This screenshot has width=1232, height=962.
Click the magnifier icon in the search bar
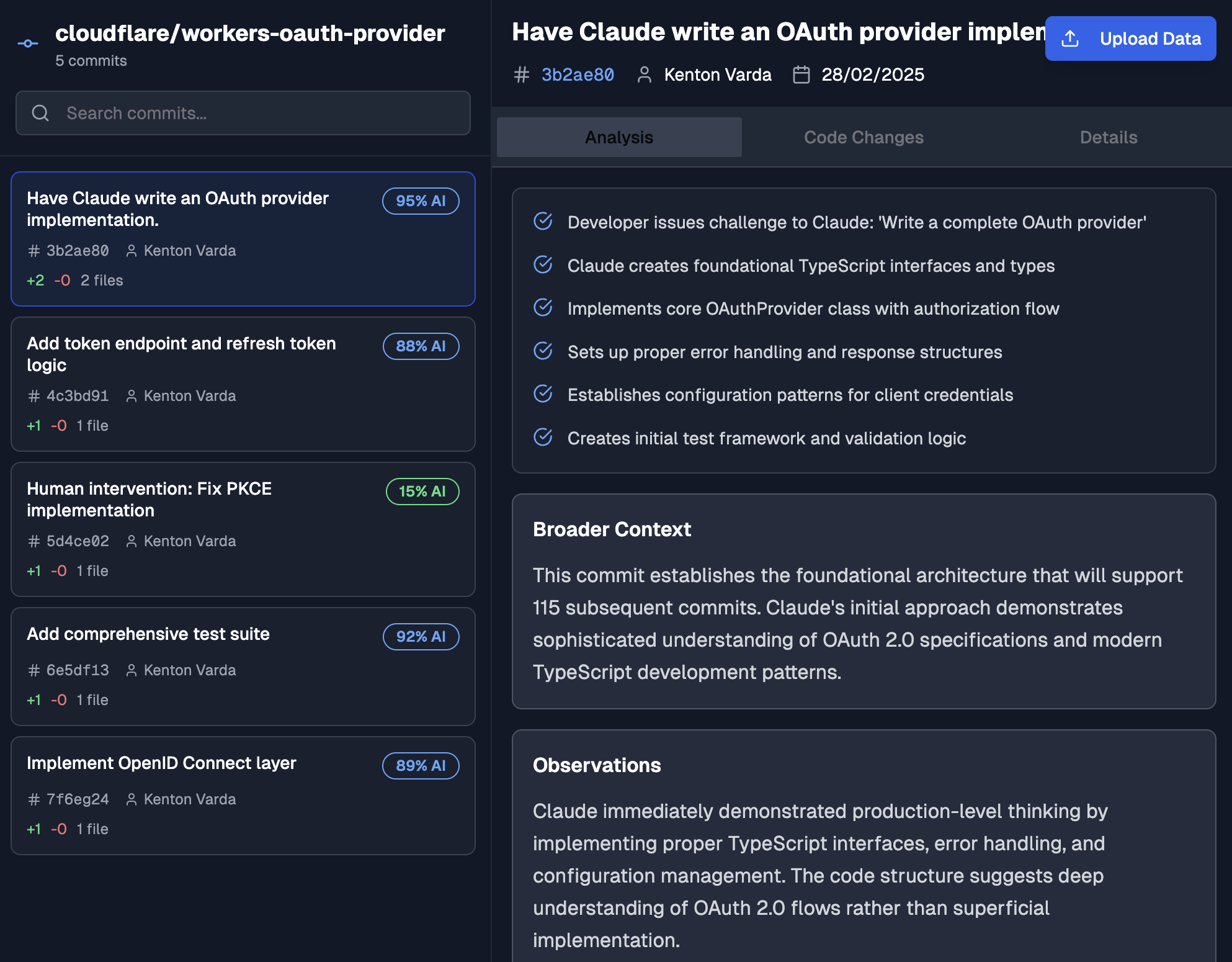click(40, 113)
